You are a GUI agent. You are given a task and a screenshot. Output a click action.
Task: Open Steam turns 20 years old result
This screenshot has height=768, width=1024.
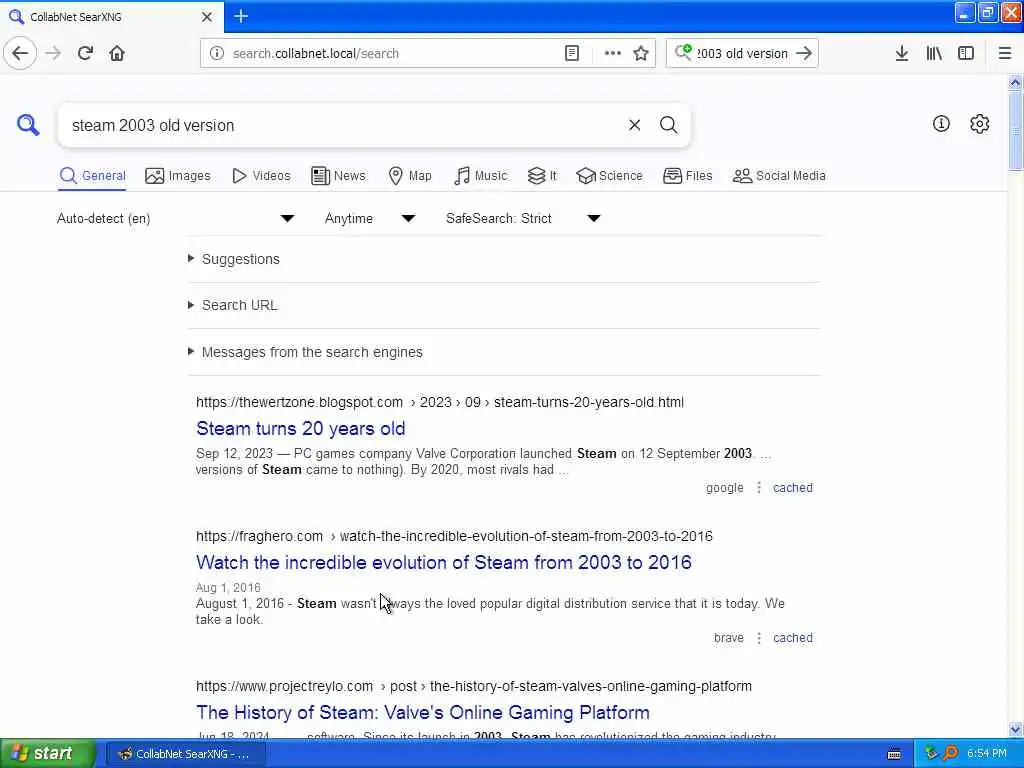click(x=300, y=428)
